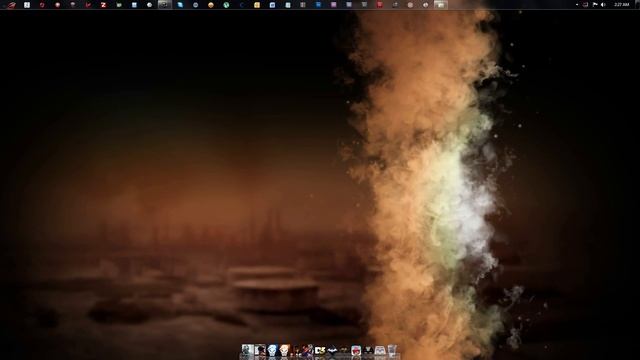Click the network monitor icon in the tray
The image size is (640, 360).
pos(585,5)
